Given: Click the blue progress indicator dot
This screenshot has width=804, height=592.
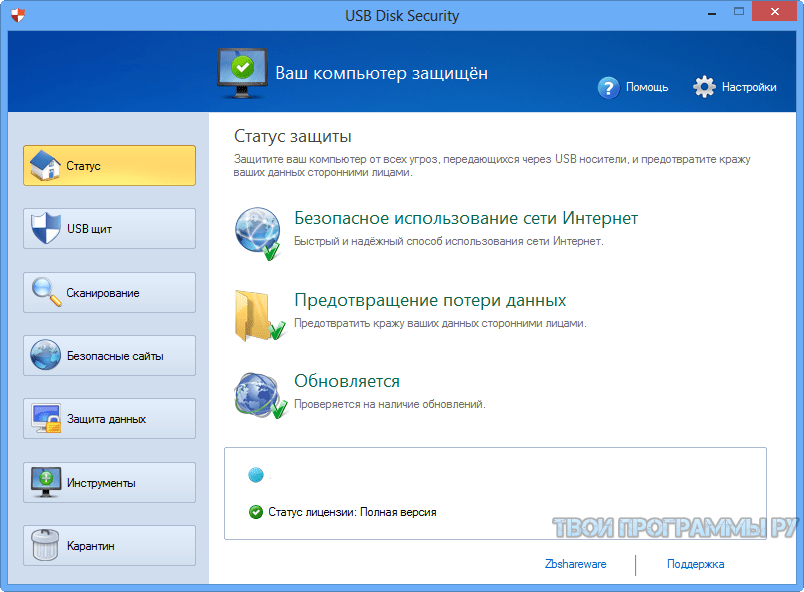Looking at the screenshot, I should (256, 475).
